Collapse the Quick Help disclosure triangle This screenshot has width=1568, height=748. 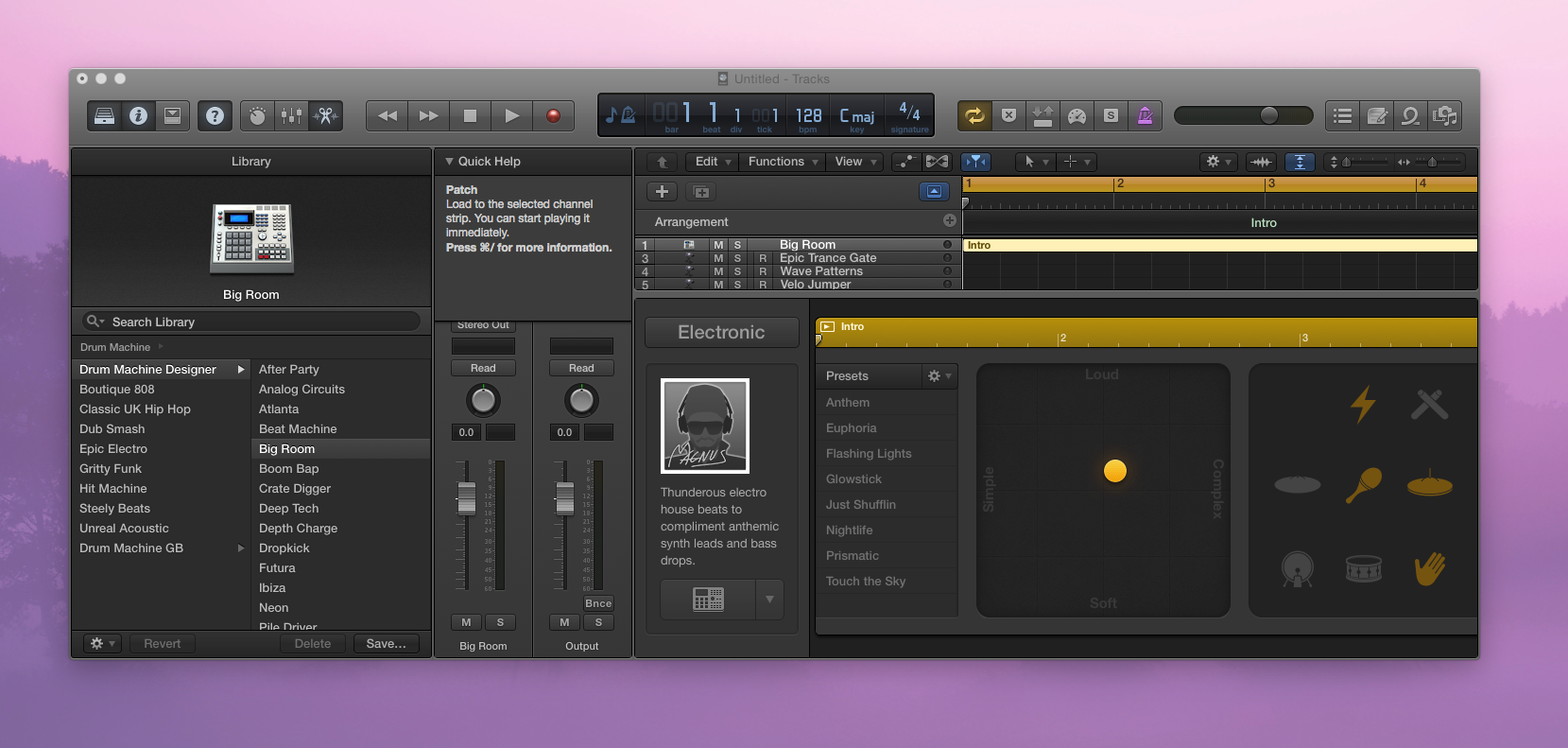[450, 162]
